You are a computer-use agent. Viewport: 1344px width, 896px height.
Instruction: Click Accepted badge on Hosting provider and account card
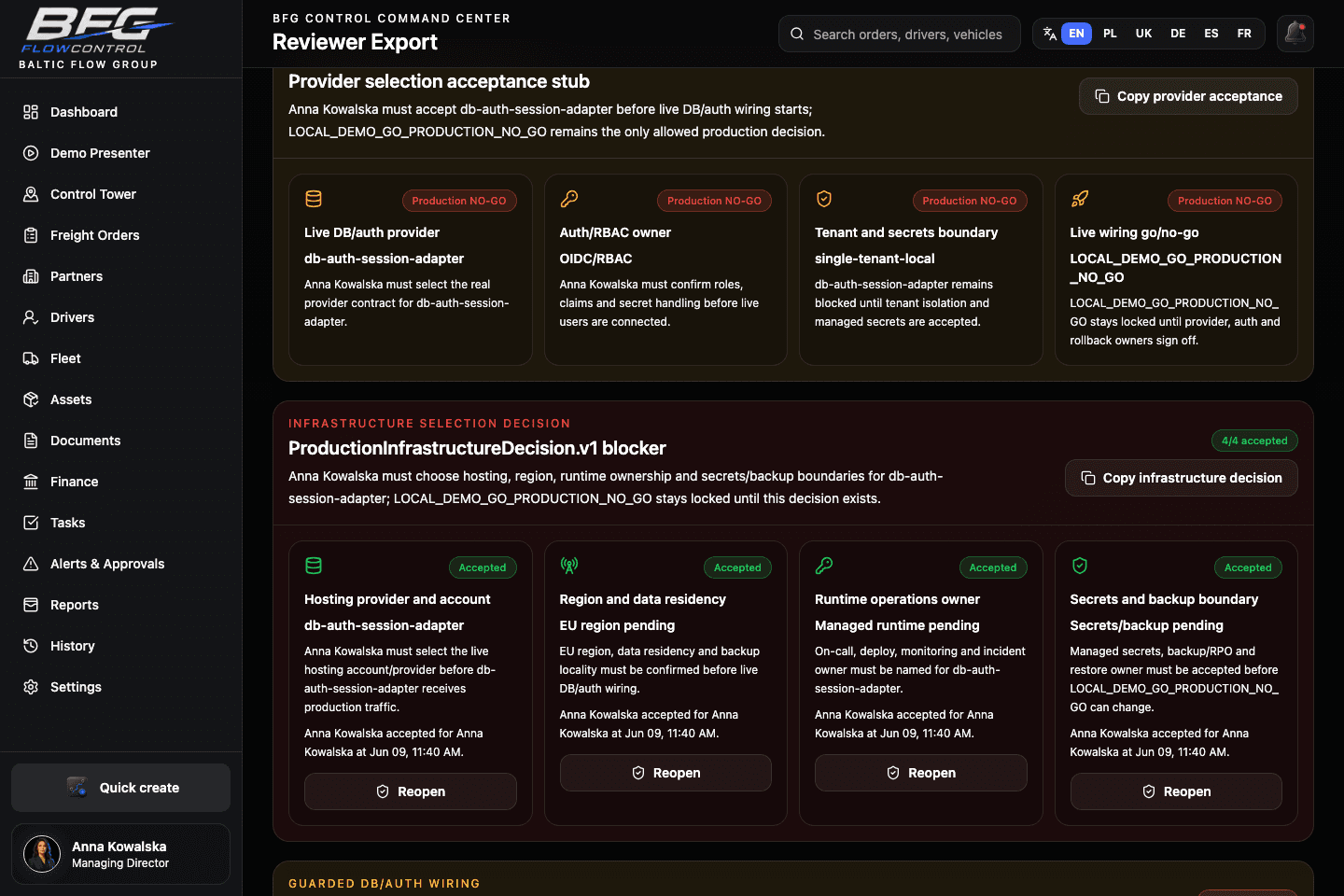tap(483, 567)
